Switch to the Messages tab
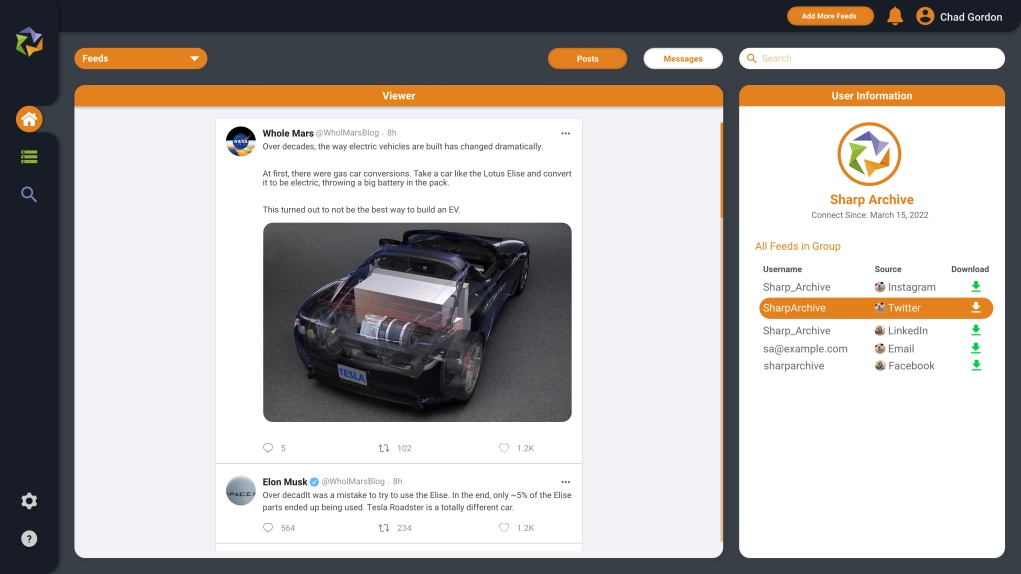The height and width of the screenshot is (574, 1021). (682, 59)
